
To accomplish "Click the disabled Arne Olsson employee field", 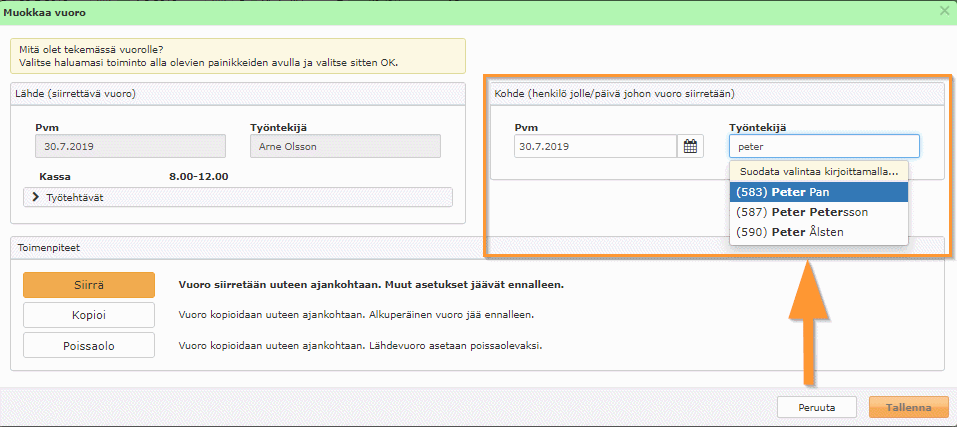I will coord(345,146).
